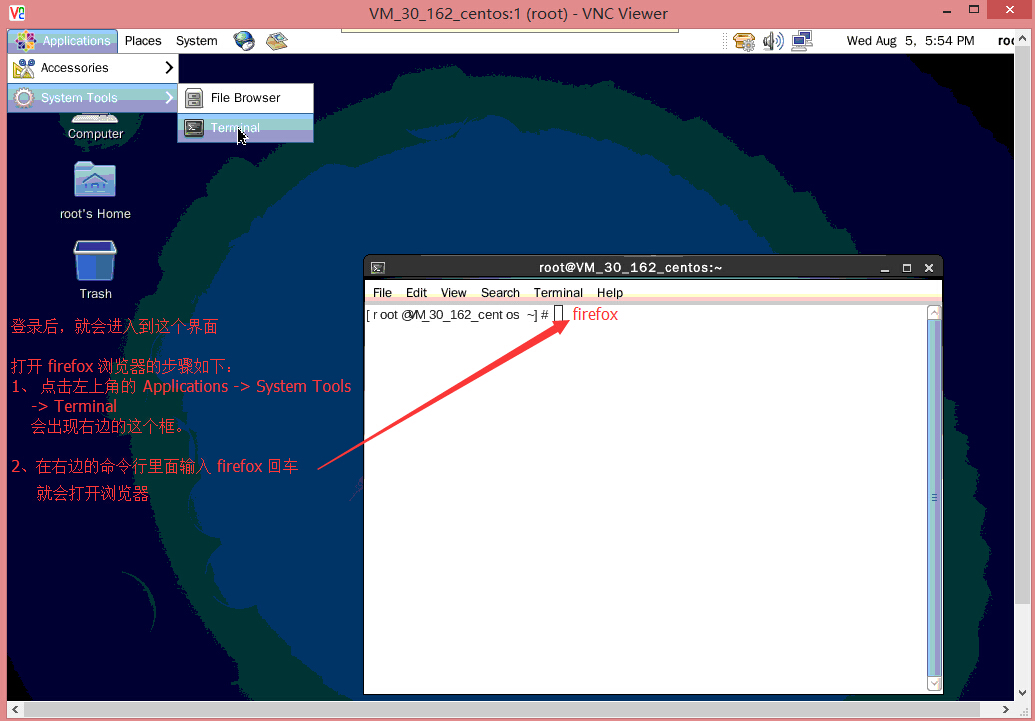The width and height of the screenshot is (1035, 721).
Task: Click the terminal vertical scrollbar
Action: click(x=934, y=497)
